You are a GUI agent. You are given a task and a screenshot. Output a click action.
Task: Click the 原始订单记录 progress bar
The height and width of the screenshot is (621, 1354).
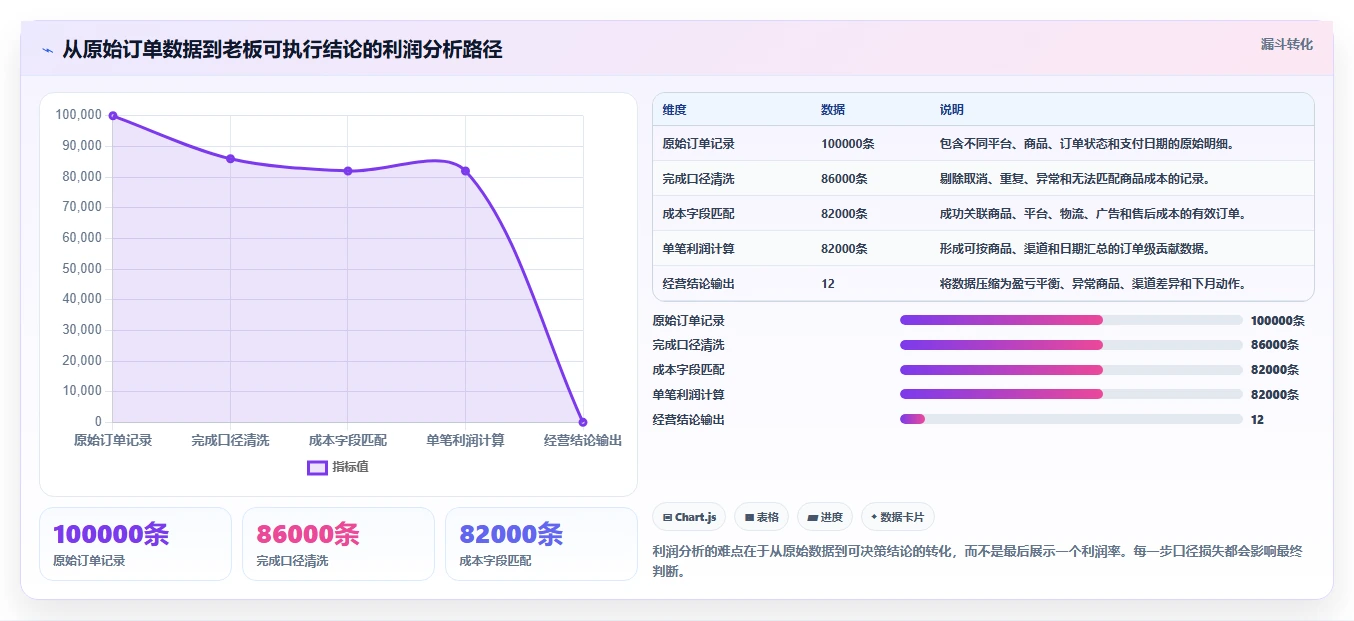1071,320
